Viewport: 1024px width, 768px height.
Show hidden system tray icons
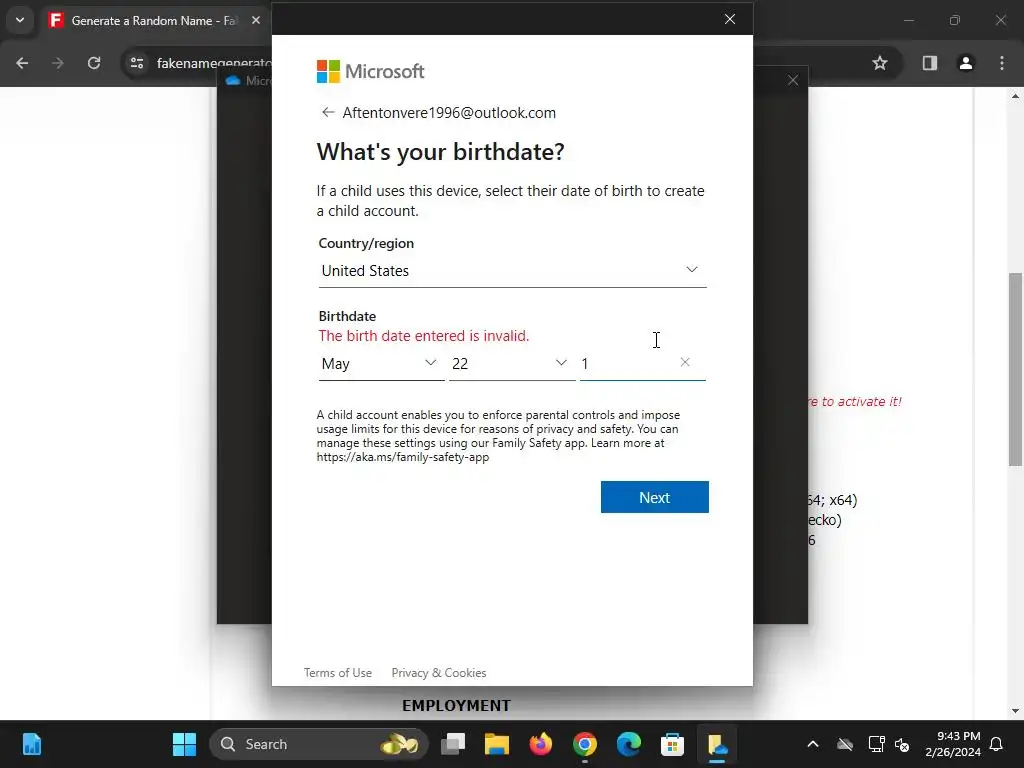pyautogui.click(x=813, y=744)
